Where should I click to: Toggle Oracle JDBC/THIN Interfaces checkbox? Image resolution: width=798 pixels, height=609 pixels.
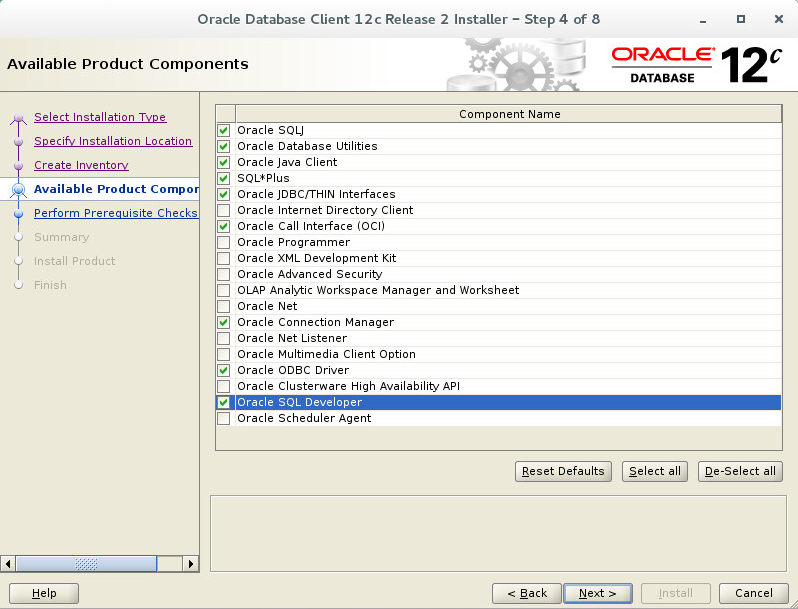coord(223,194)
